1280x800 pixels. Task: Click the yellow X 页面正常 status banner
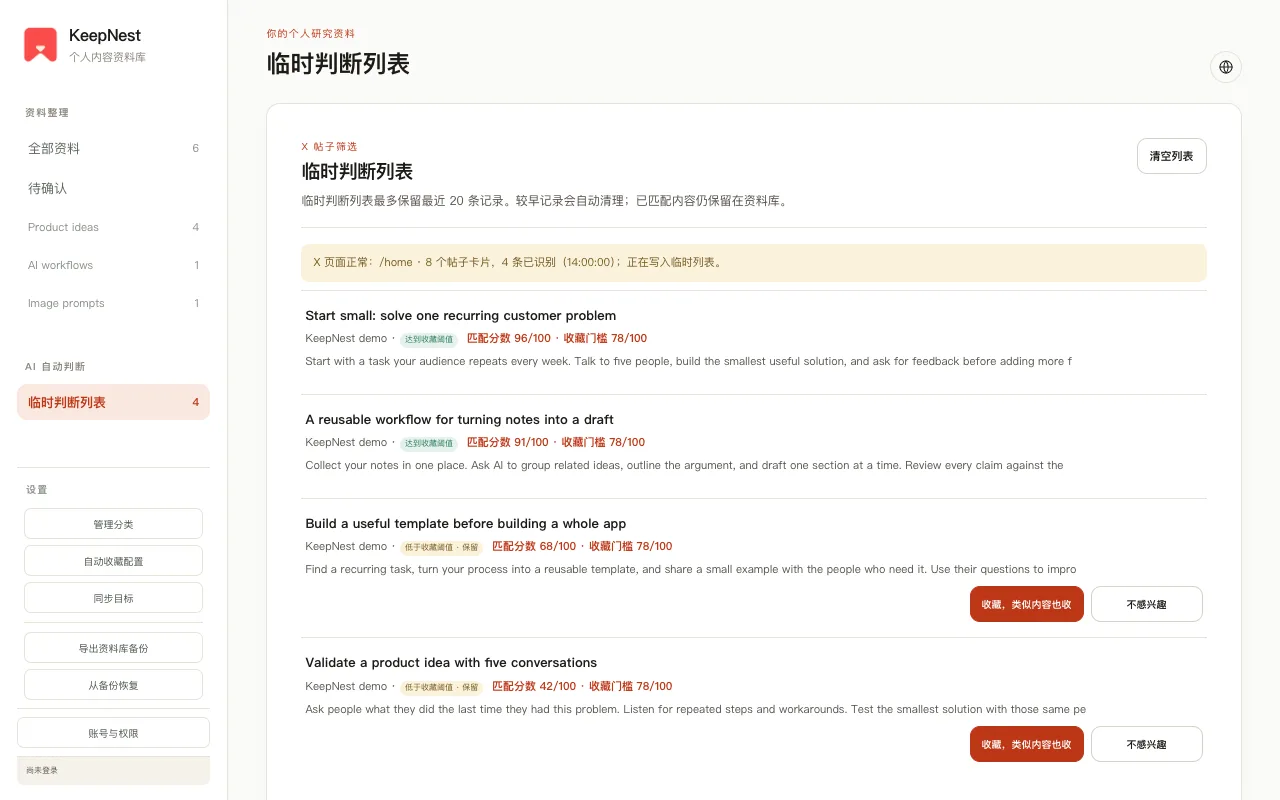(x=754, y=263)
